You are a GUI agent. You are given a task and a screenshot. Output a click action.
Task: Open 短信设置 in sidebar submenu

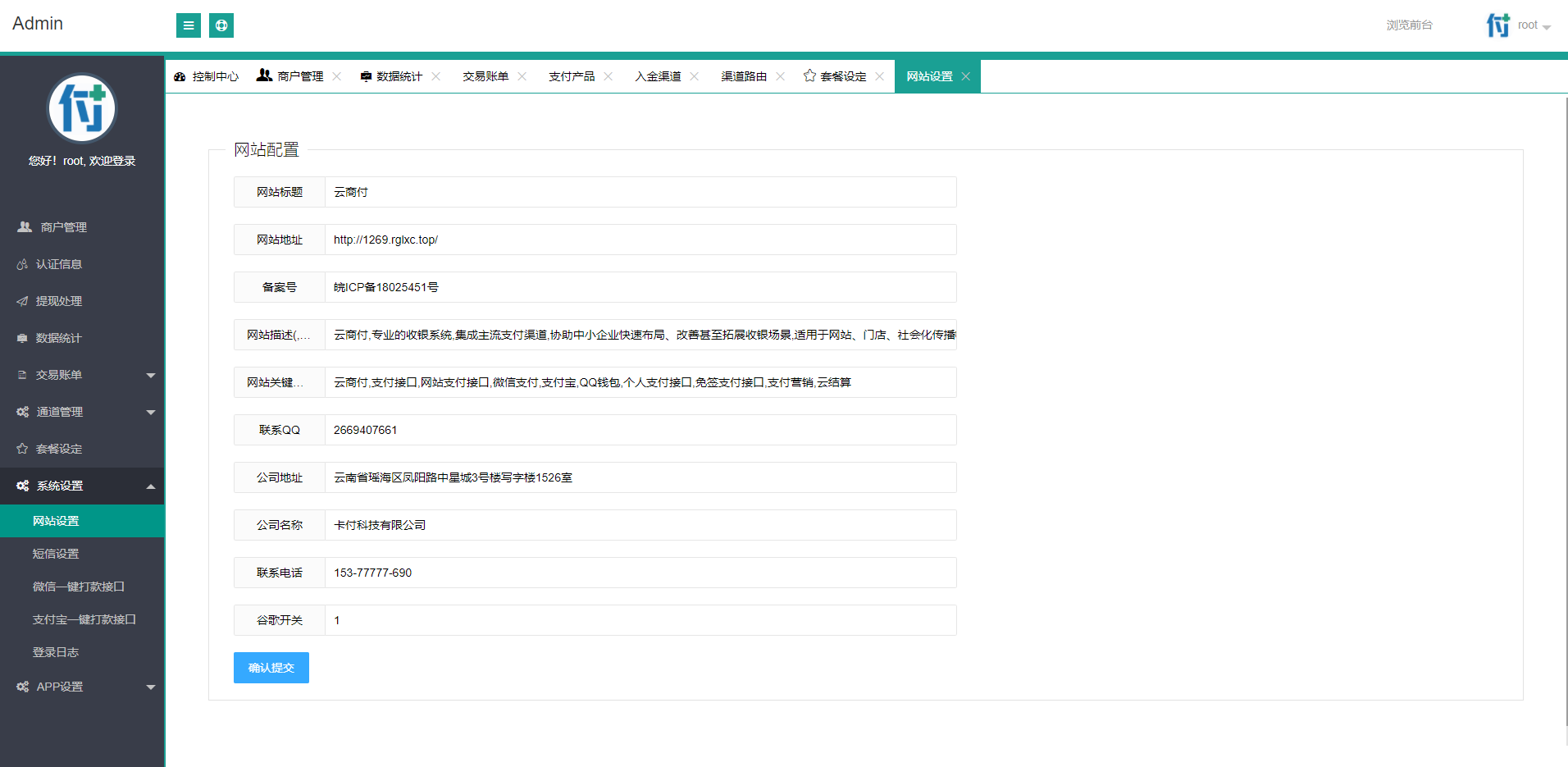tap(82, 554)
